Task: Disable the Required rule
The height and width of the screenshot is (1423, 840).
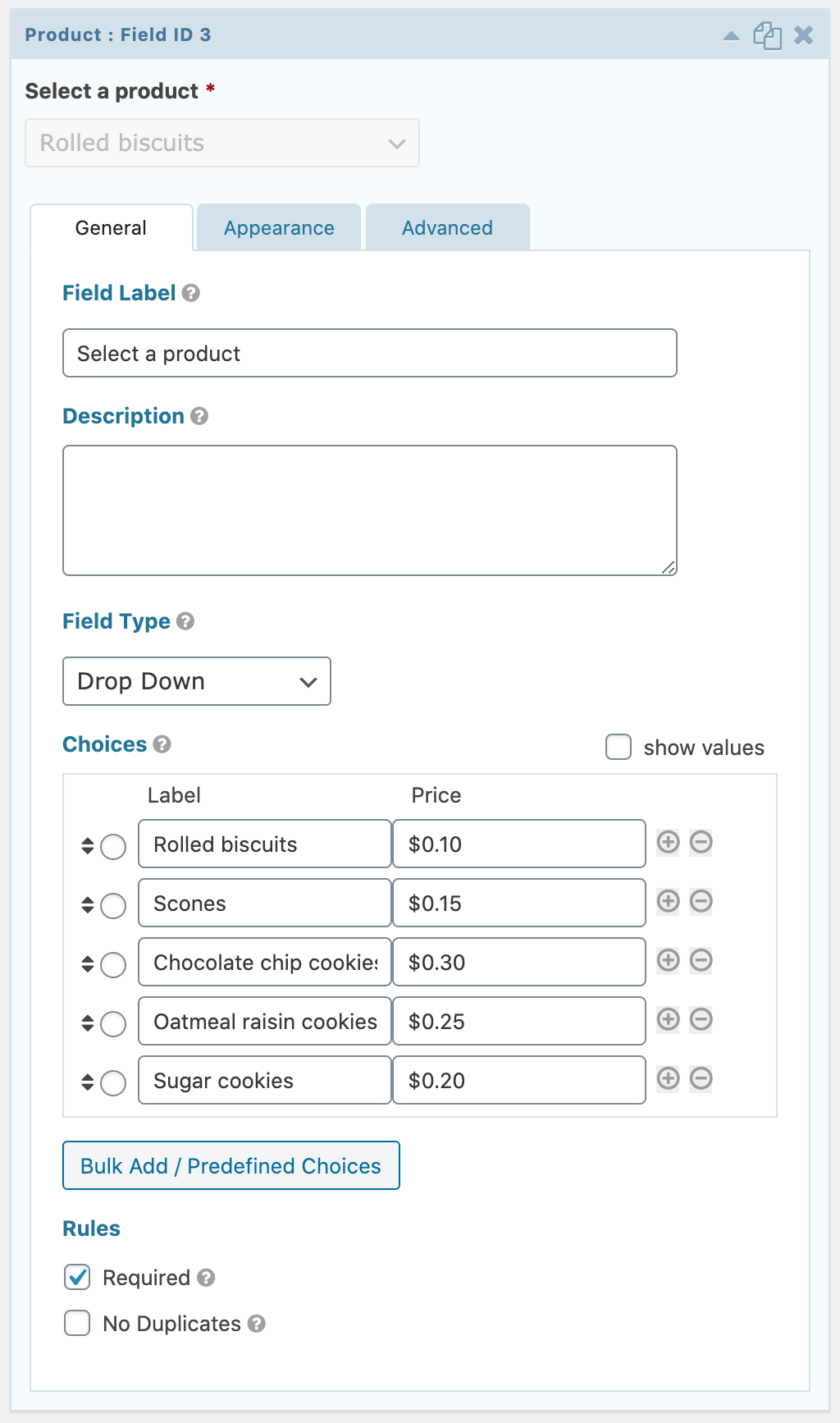Action: 76,1277
